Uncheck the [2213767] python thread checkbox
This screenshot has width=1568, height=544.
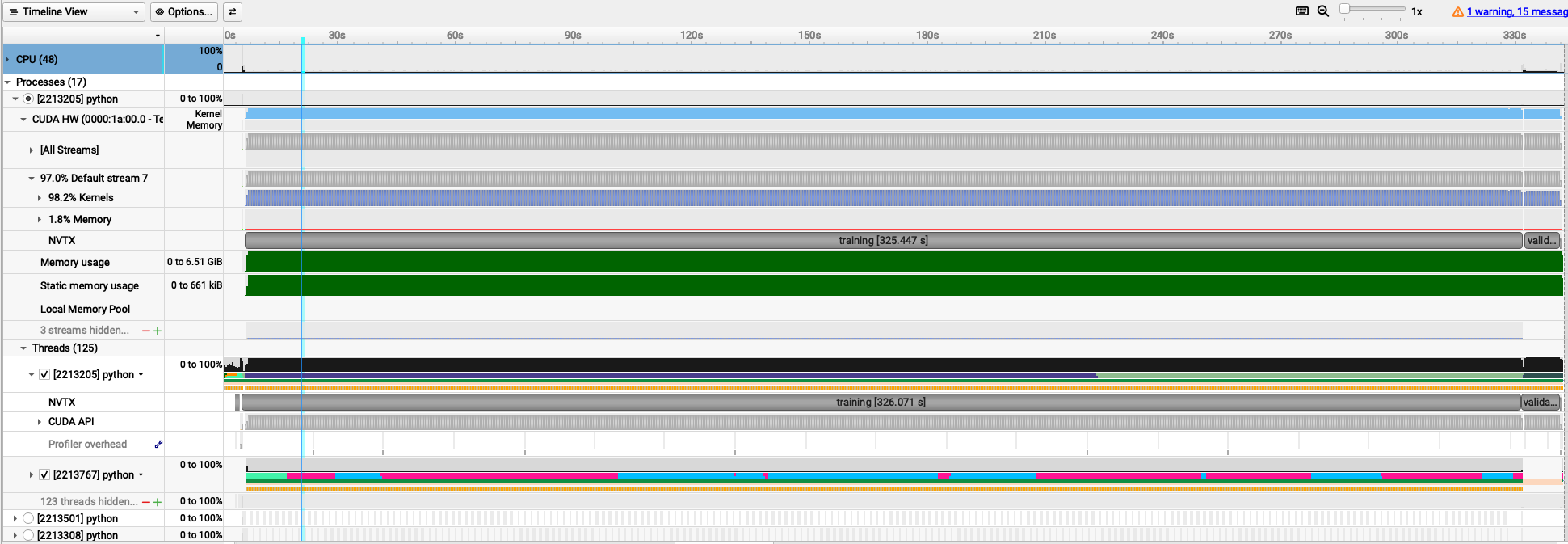(44, 475)
